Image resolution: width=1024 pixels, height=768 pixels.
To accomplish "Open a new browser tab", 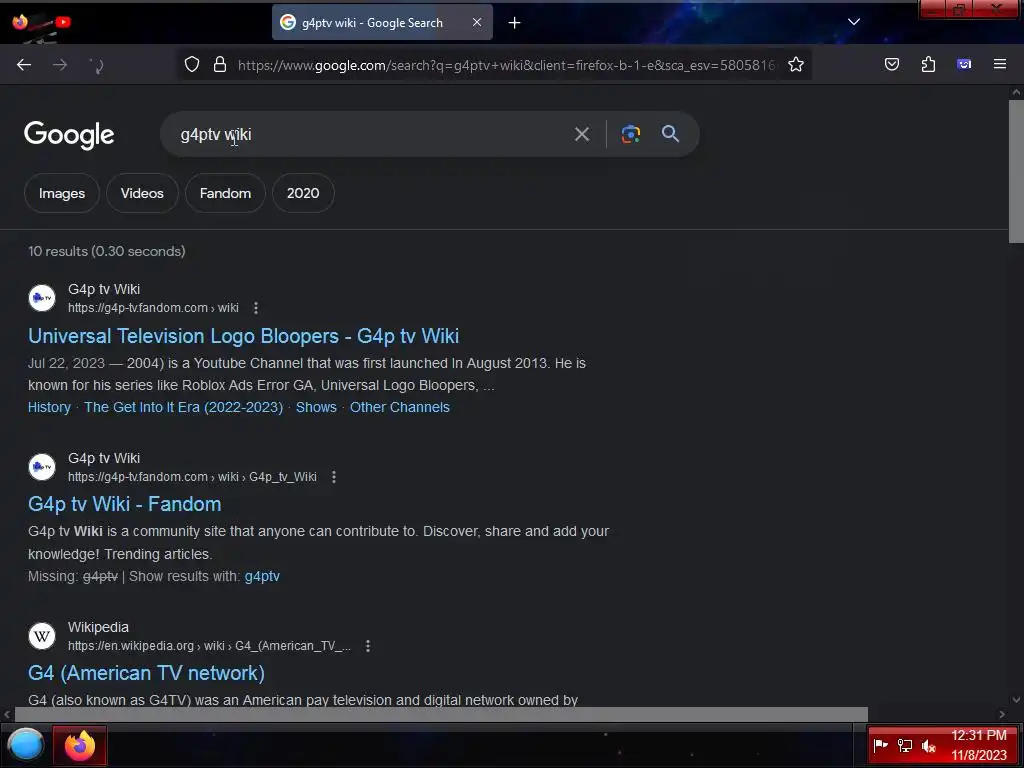I will coord(515,23).
